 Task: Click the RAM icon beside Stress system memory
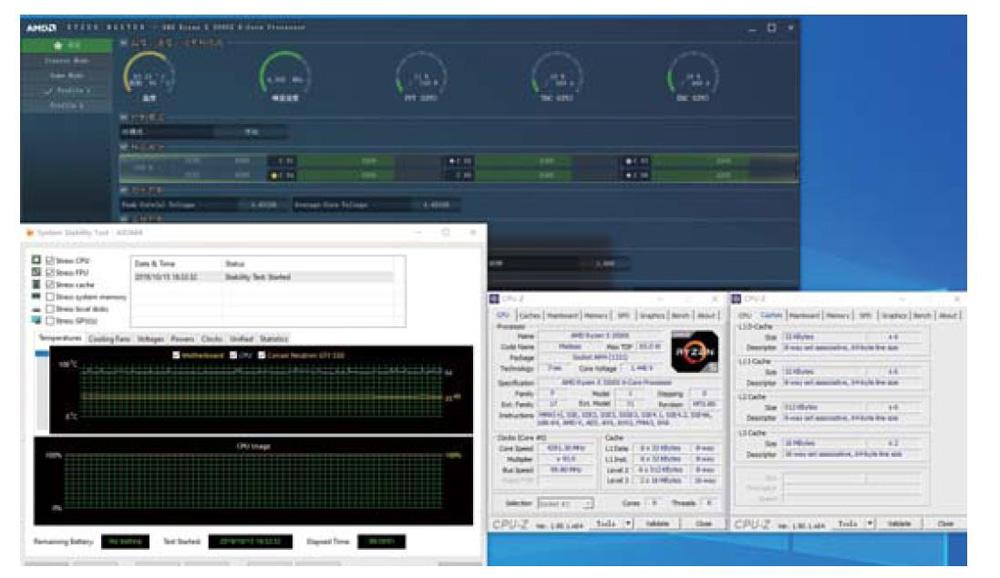coord(36,297)
